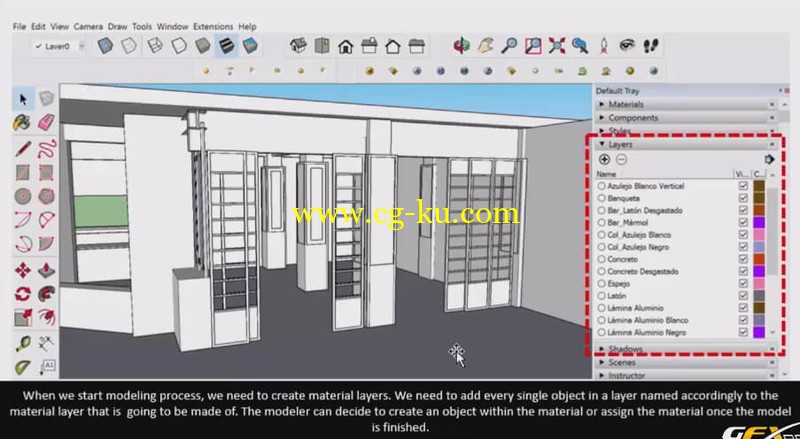The image size is (800, 439).
Task: Activate the Line pencil tool
Action: click(x=23, y=149)
